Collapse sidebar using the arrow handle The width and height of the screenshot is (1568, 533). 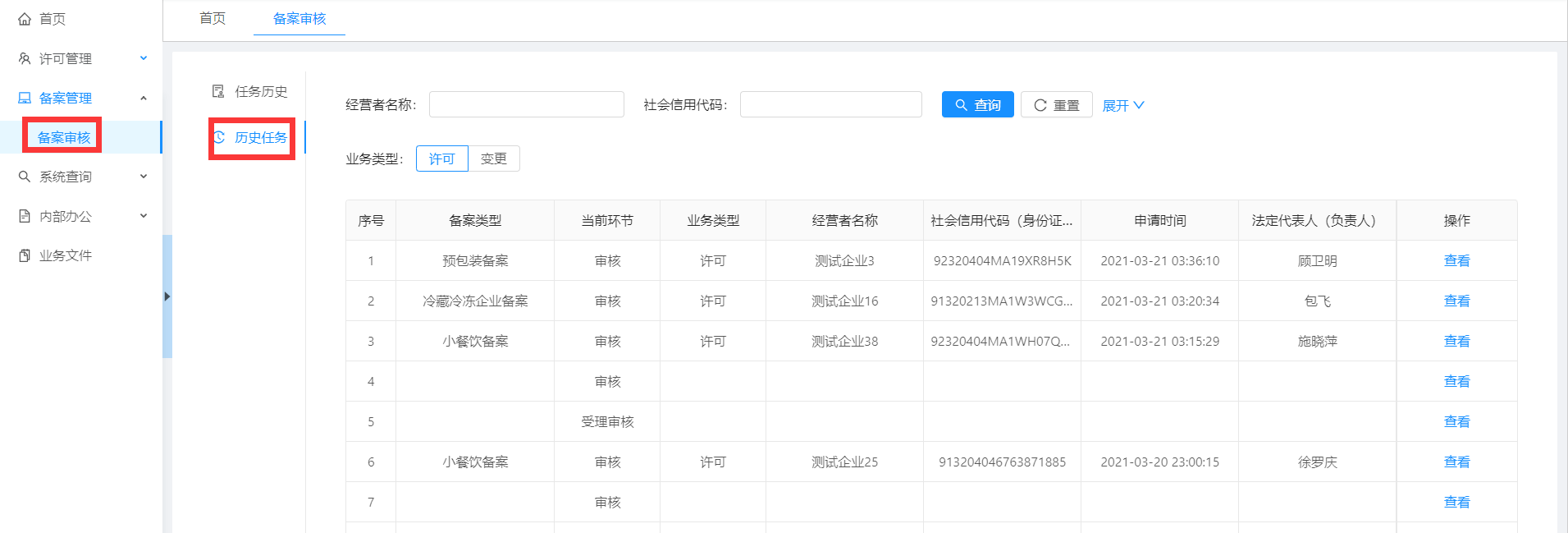click(x=167, y=296)
